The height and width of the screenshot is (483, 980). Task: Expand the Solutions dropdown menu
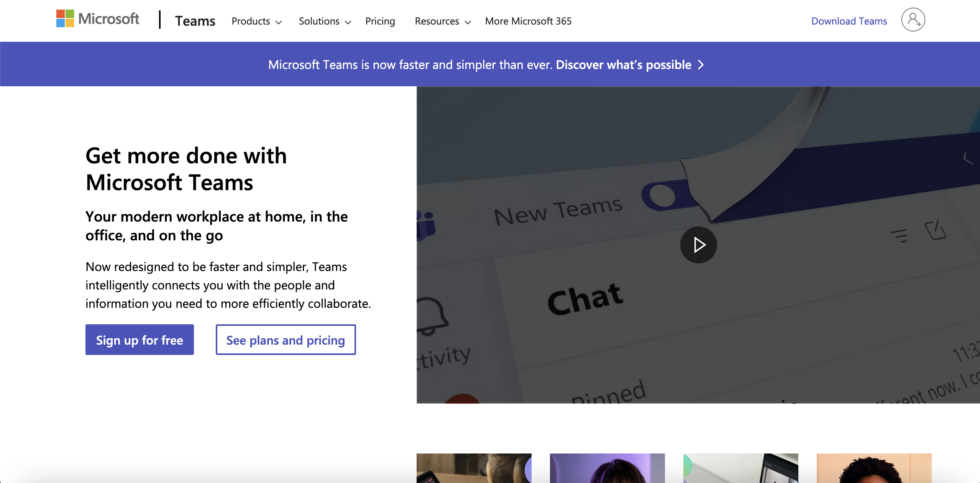point(325,21)
